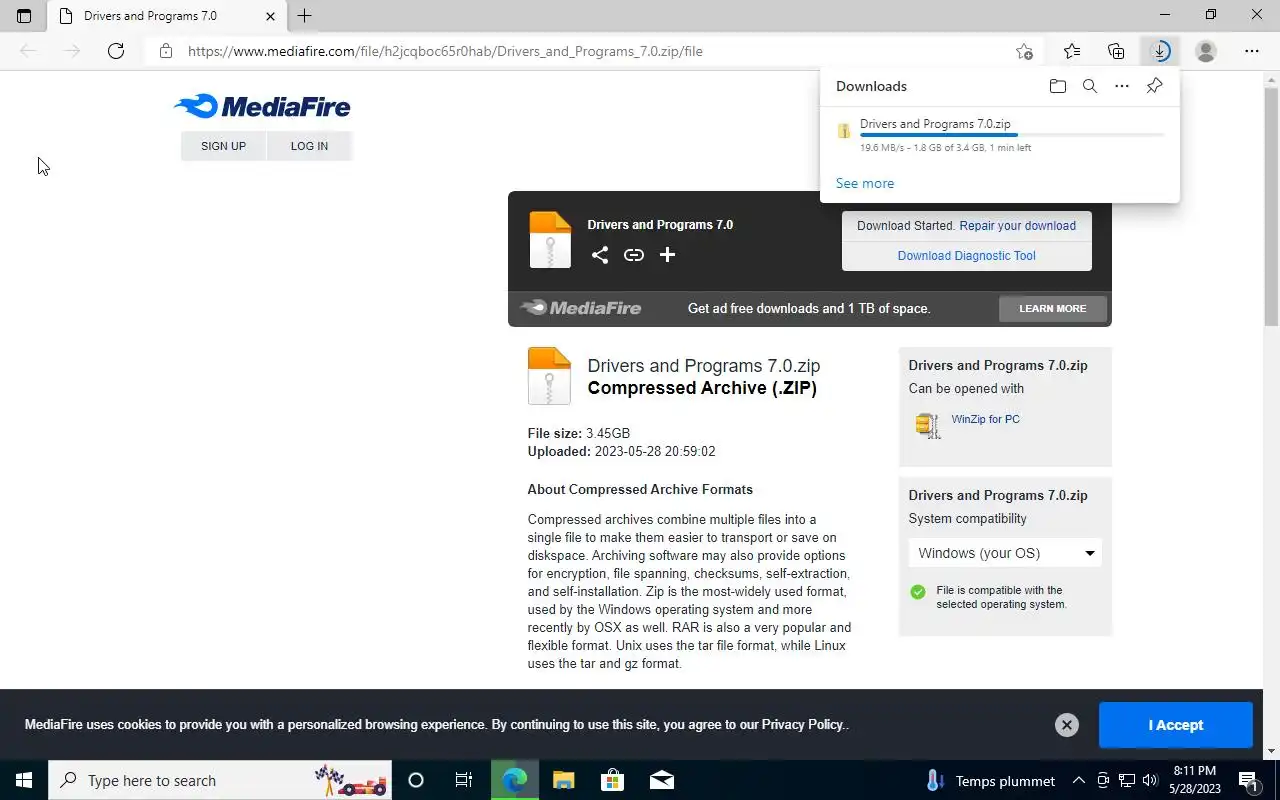Click the Downloads toolbar button in Edge
1280x800 pixels.
[1160, 51]
